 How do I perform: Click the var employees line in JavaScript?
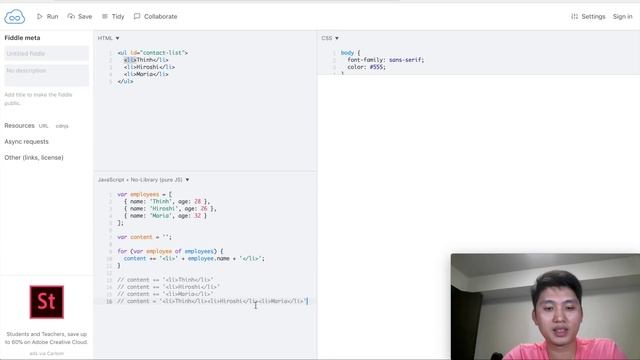[144, 194]
